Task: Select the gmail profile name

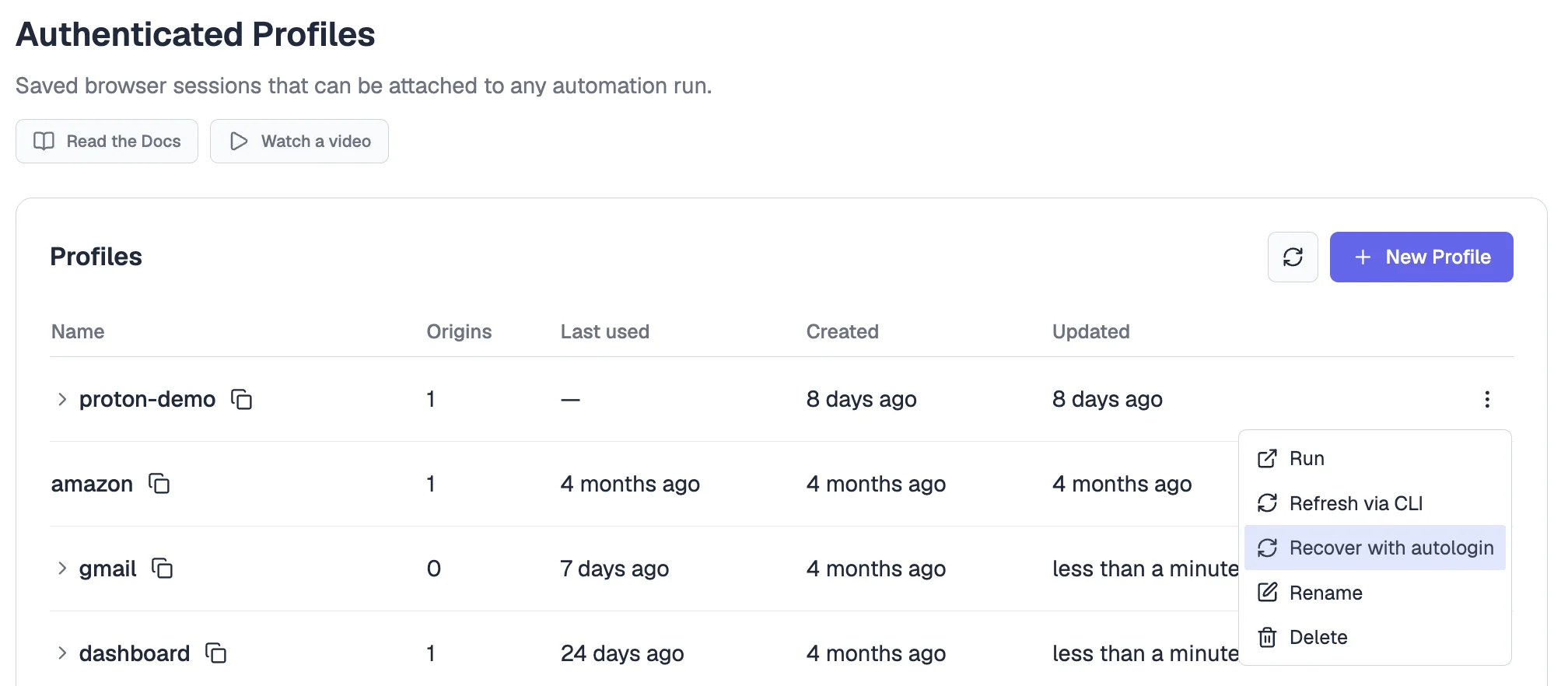Action: (x=107, y=569)
